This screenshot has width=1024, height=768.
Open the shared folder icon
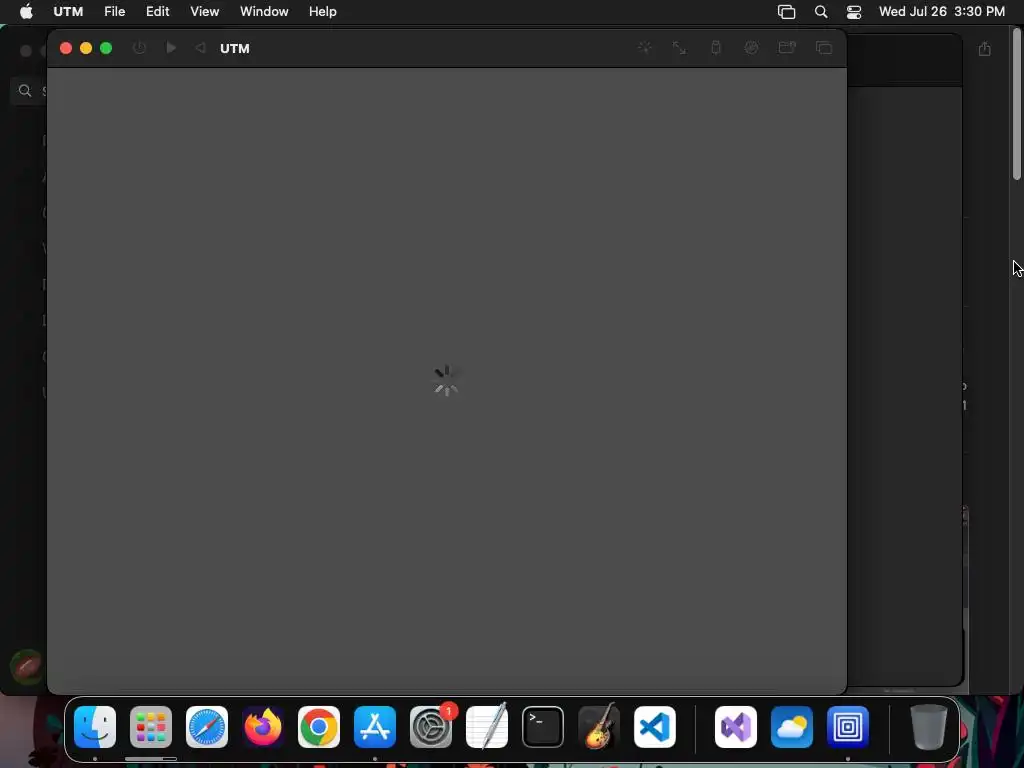click(787, 48)
